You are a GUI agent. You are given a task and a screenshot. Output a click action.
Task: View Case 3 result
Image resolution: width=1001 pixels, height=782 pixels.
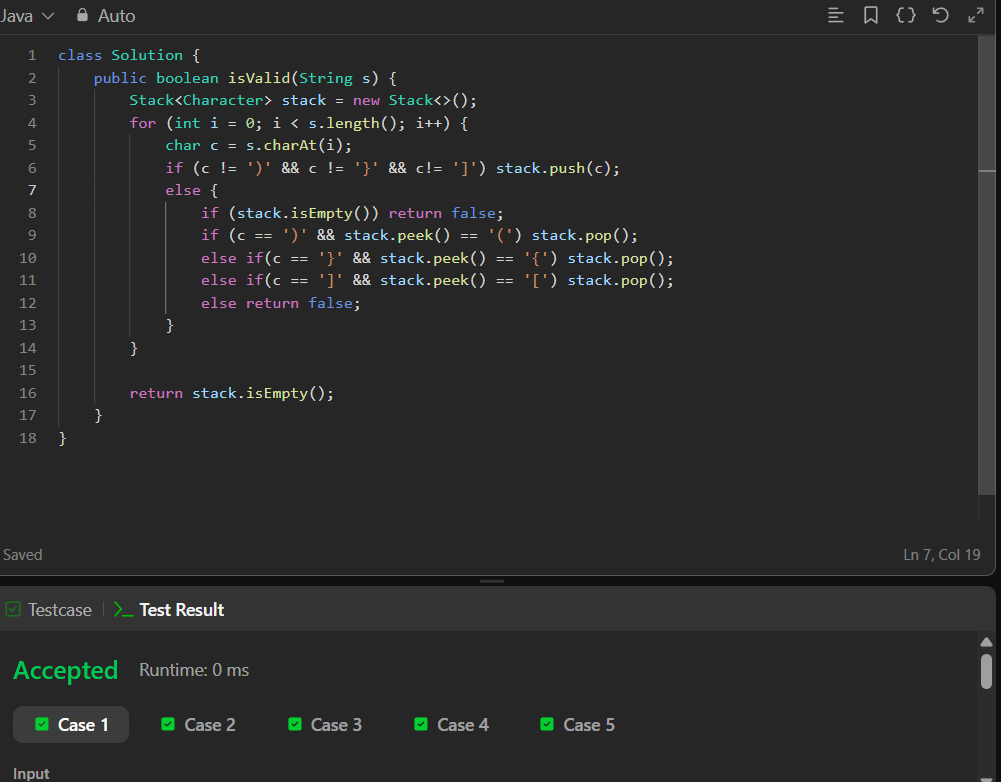[324, 725]
